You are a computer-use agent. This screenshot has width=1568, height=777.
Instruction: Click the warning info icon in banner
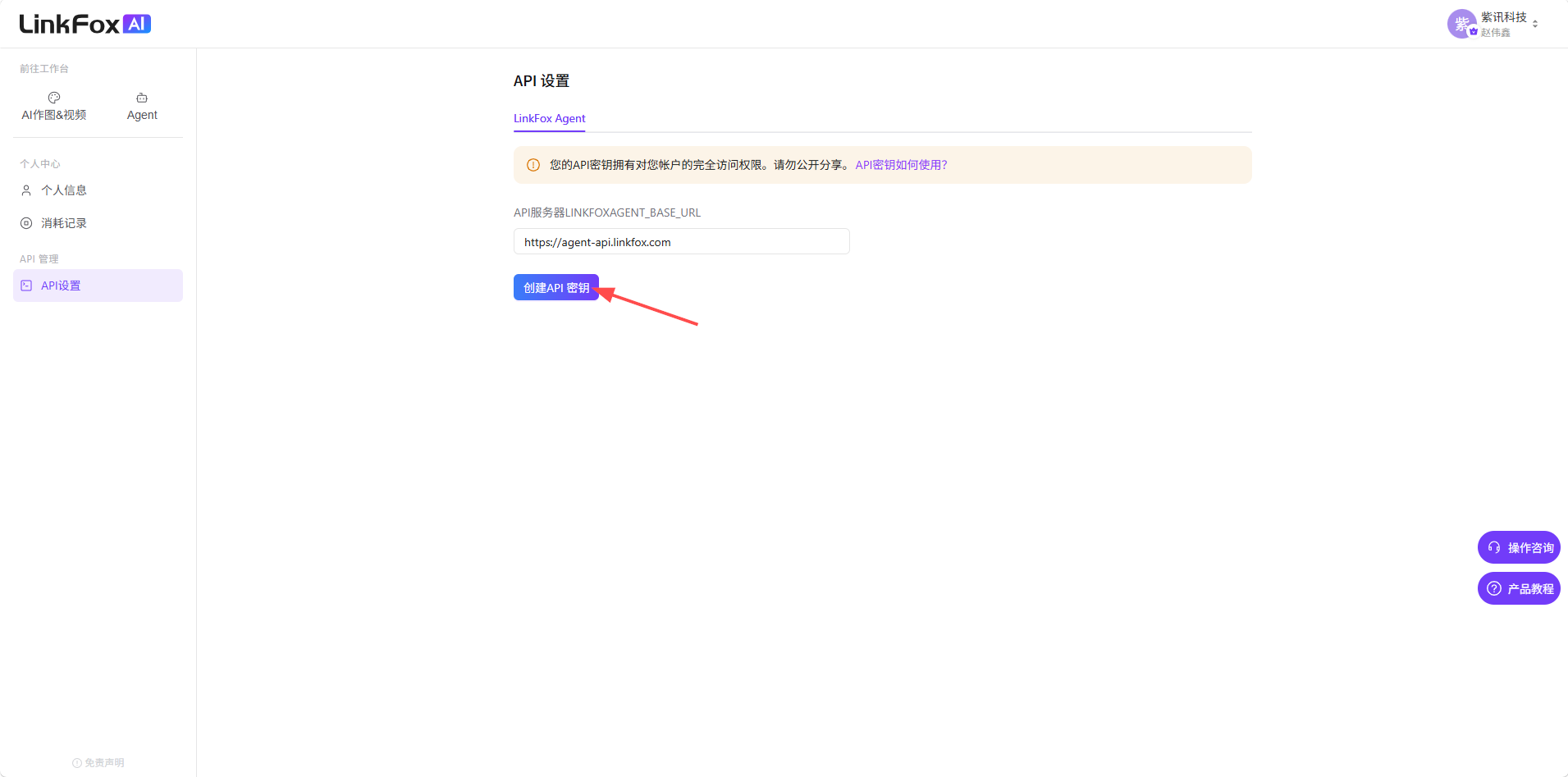(x=533, y=165)
